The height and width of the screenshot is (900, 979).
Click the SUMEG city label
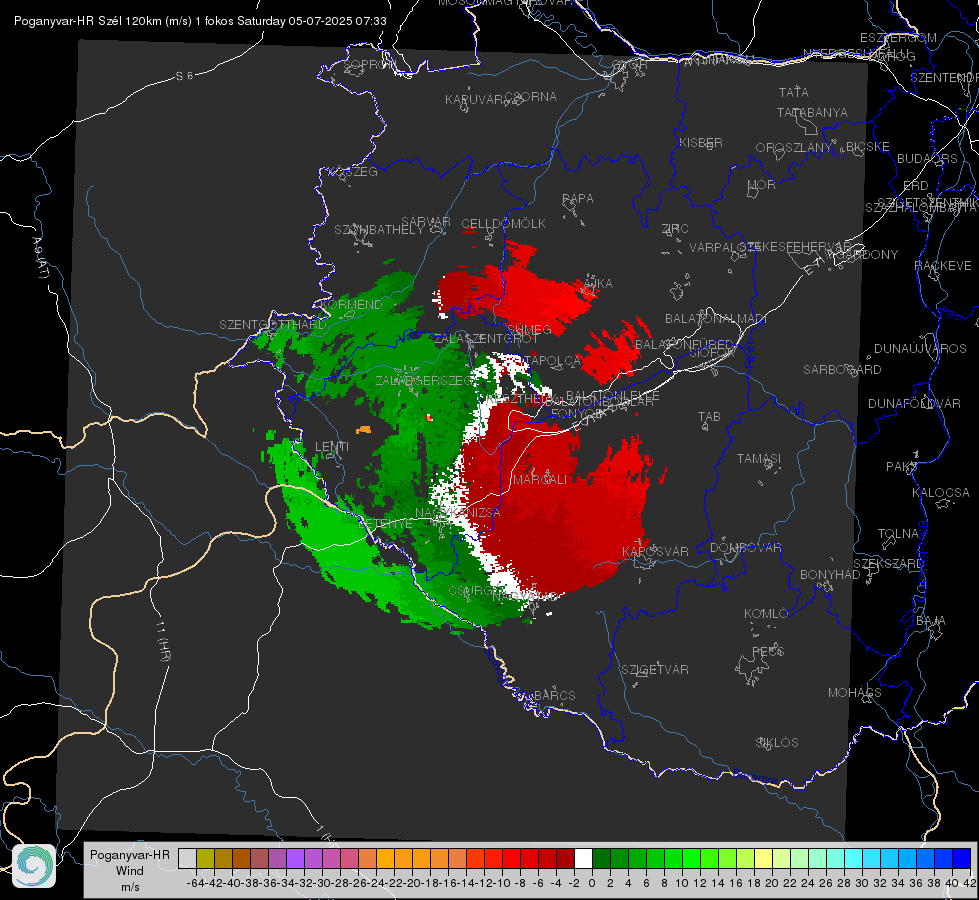529,329
